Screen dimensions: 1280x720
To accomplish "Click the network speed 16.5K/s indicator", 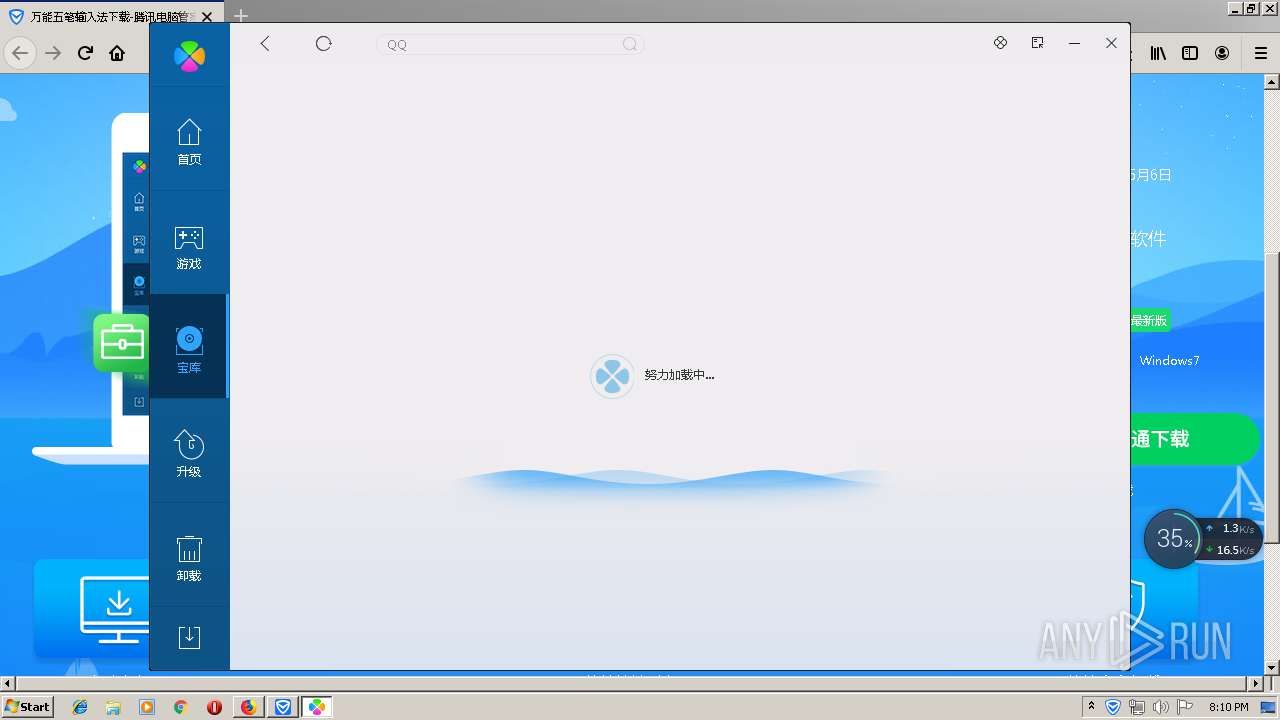I will (x=1231, y=550).
